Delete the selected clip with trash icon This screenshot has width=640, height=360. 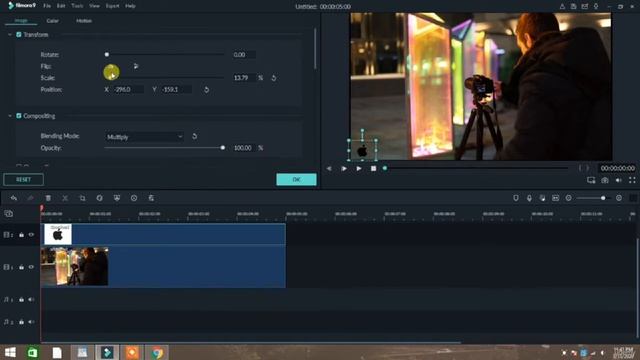coord(48,198)
